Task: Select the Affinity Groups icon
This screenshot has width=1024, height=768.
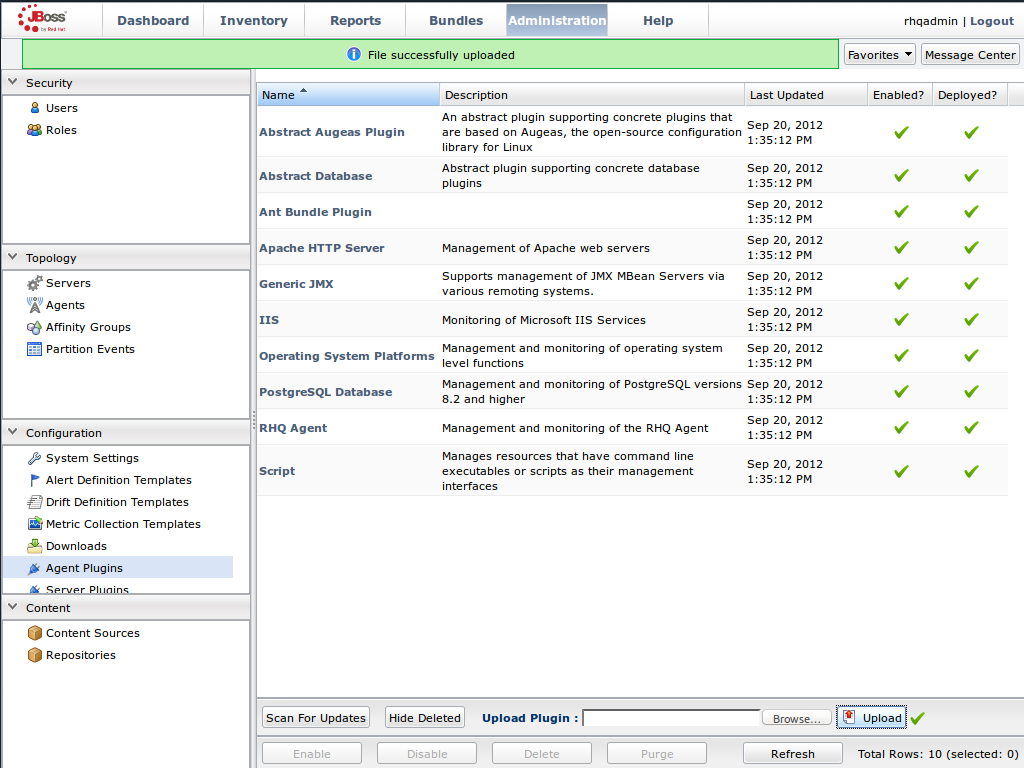Action: click(33, 327)
